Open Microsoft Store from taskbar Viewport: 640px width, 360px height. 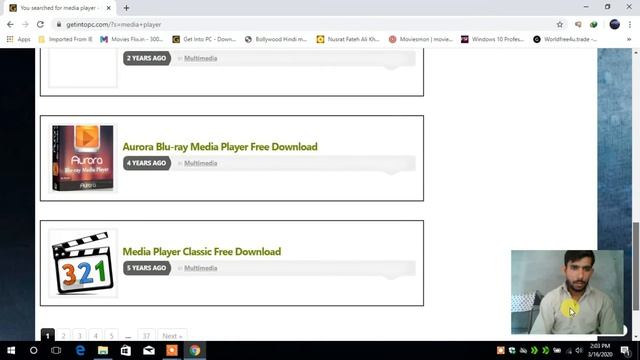126,350
